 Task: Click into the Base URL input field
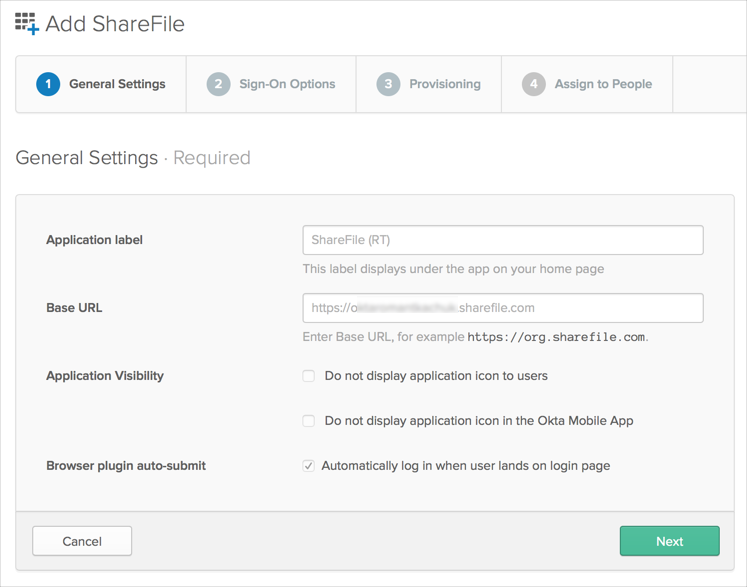502,308
